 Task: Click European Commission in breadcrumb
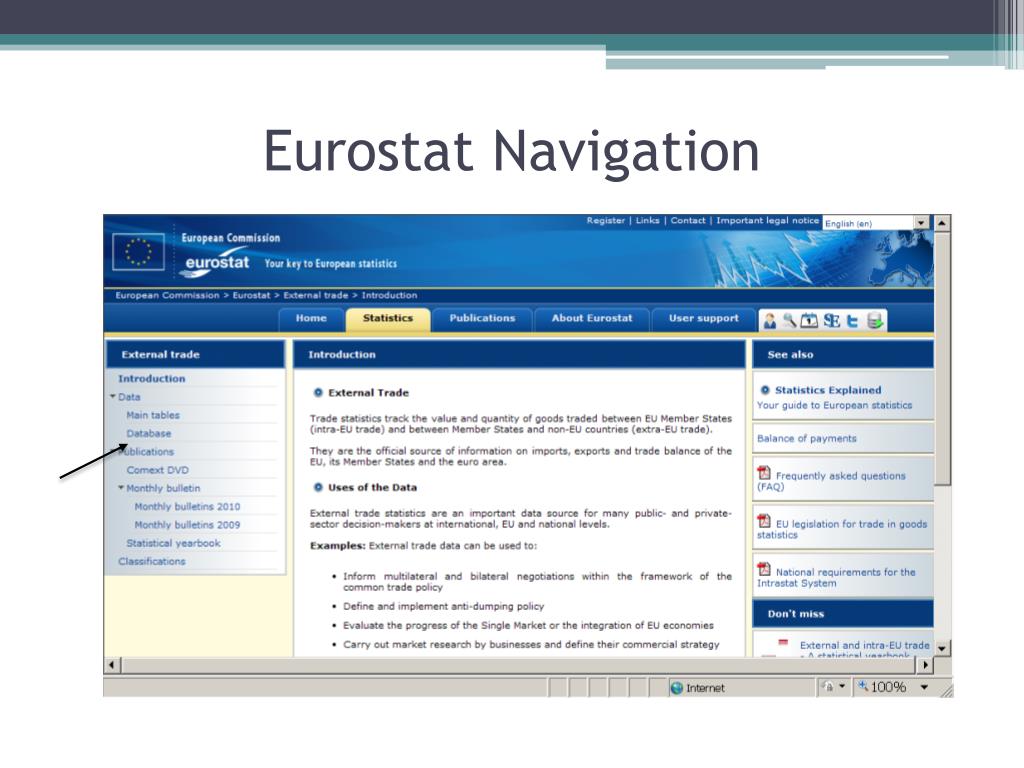167,295
